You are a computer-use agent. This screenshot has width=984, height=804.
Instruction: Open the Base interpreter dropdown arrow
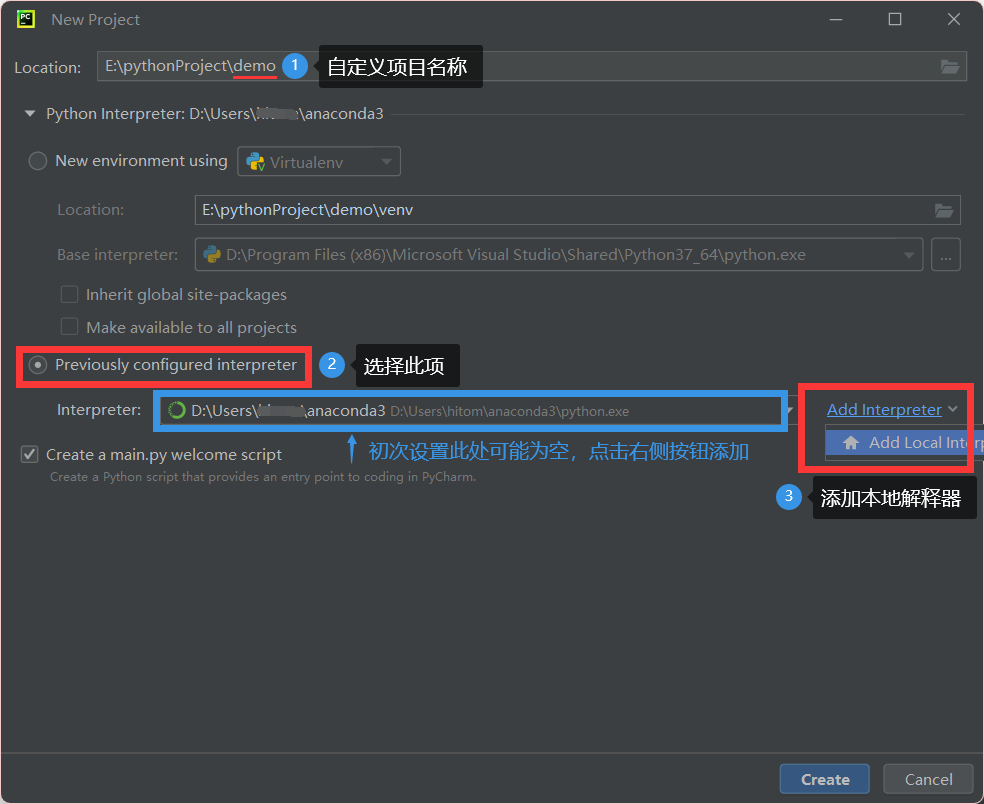pos(908,255)
